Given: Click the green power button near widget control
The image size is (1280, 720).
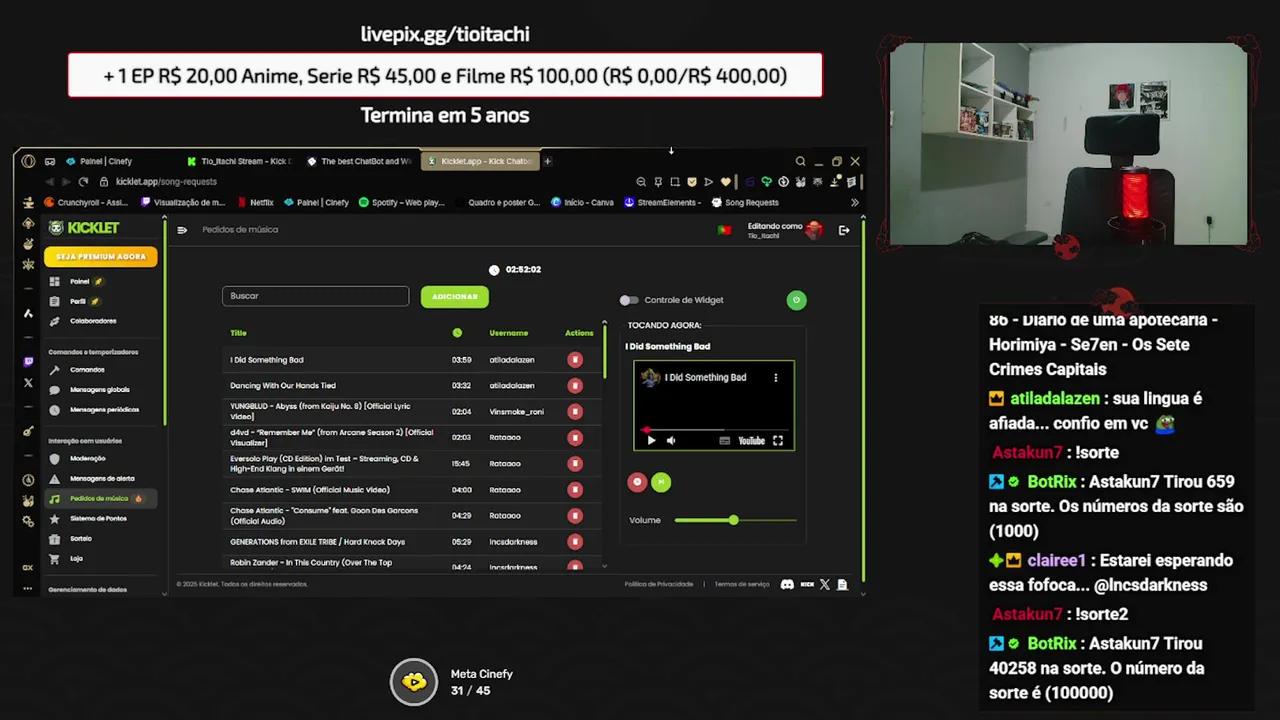Looking at the screenshot, I should (796, 300).
